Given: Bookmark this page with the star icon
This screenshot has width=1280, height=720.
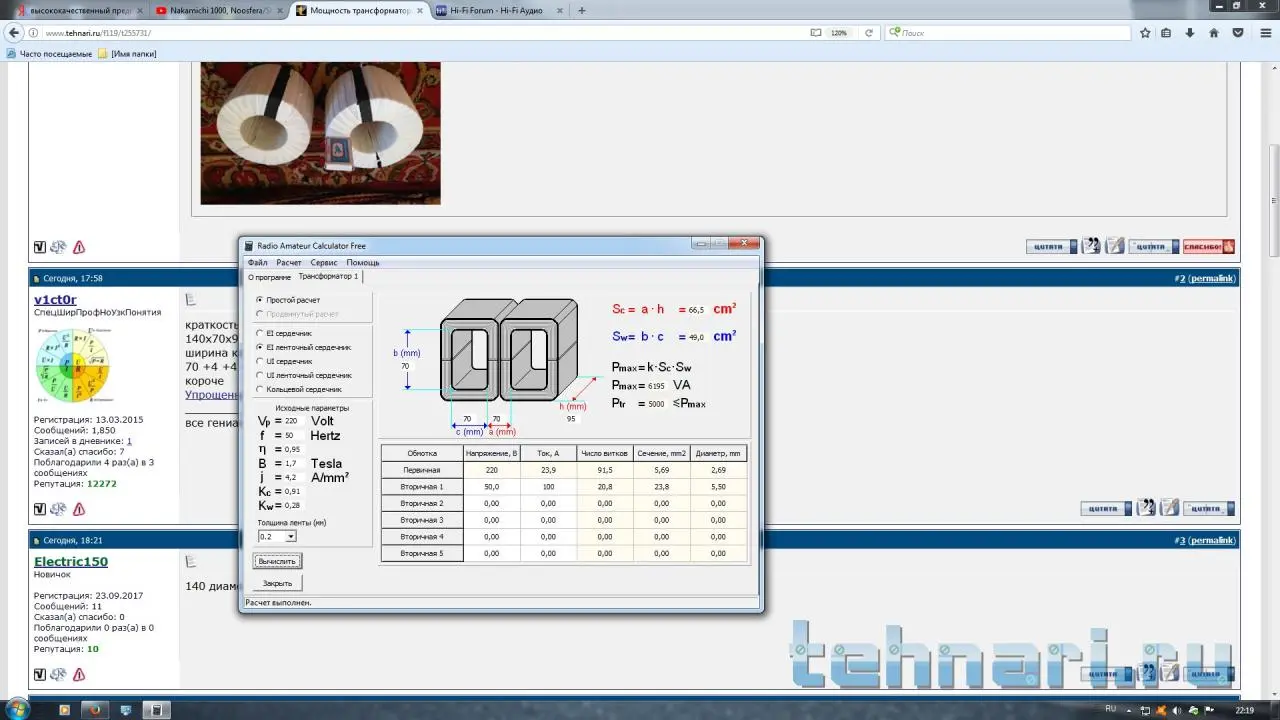Looking at the screenshot, I should point(1145,33).
